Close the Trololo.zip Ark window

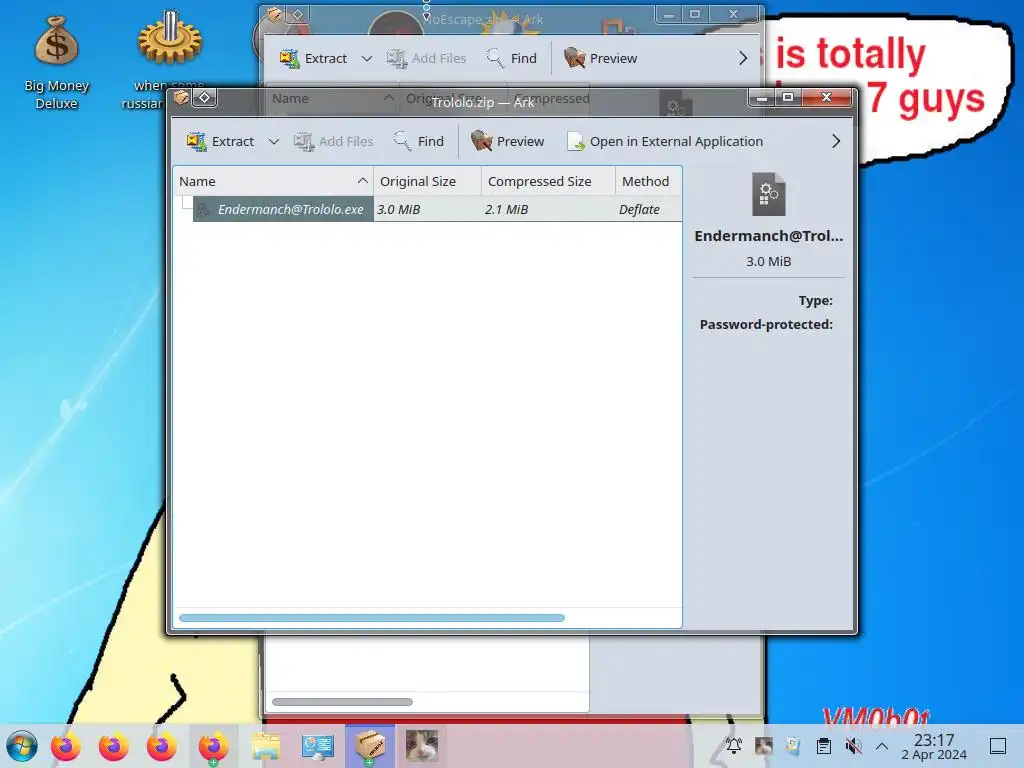click(827, 97)
